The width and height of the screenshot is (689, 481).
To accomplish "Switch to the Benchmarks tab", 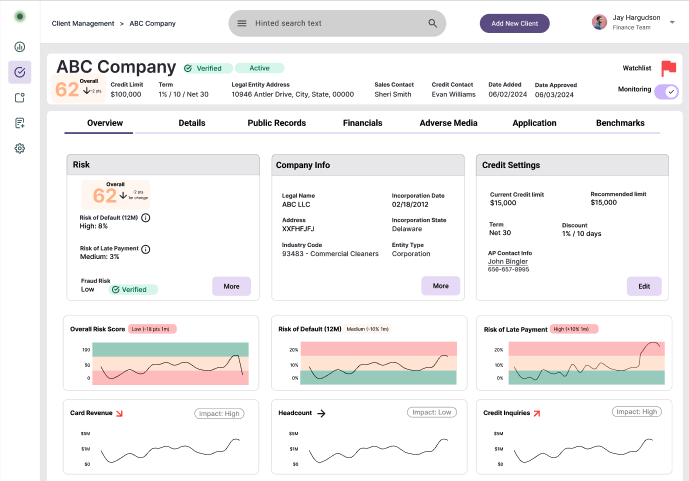I will tap(620, 123).
